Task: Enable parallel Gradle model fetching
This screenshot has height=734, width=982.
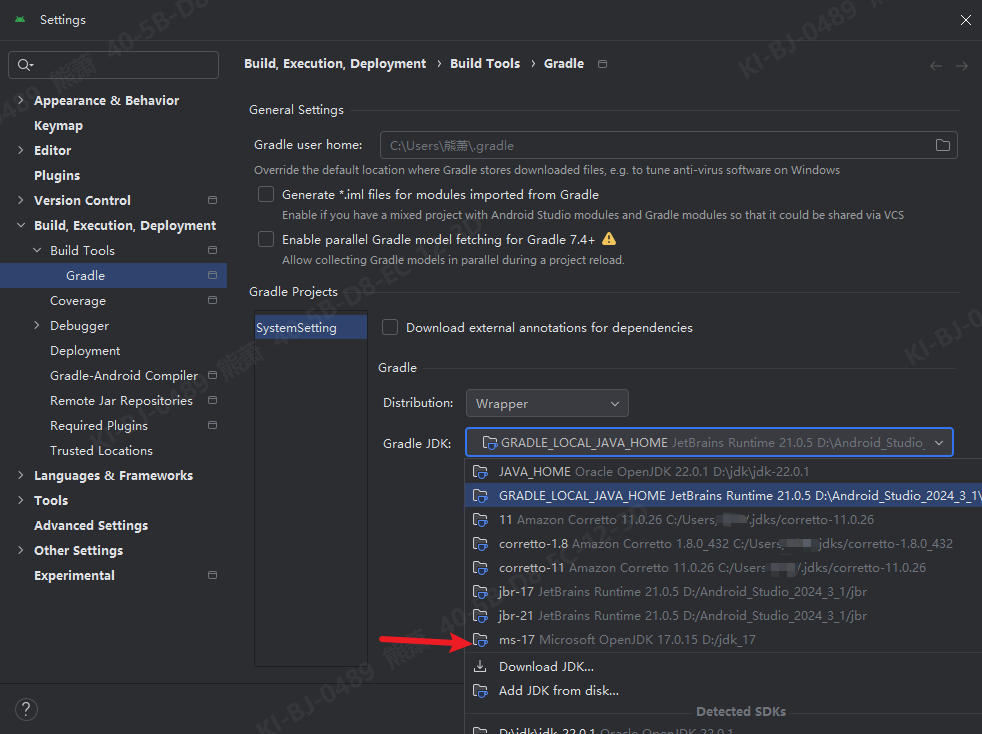Action: pos(266,239)
